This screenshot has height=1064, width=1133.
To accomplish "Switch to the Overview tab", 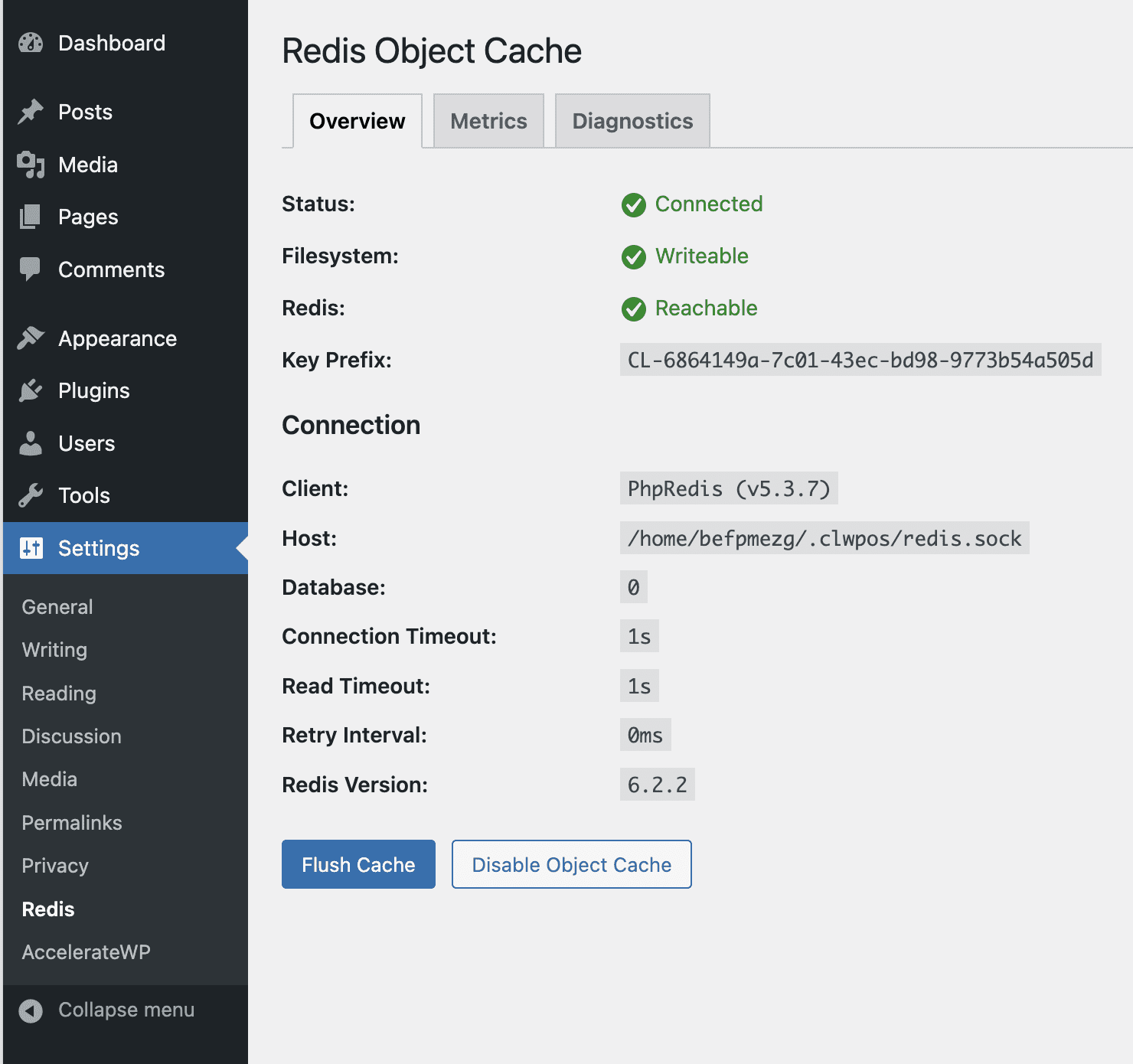I will [x=358, y=121].
